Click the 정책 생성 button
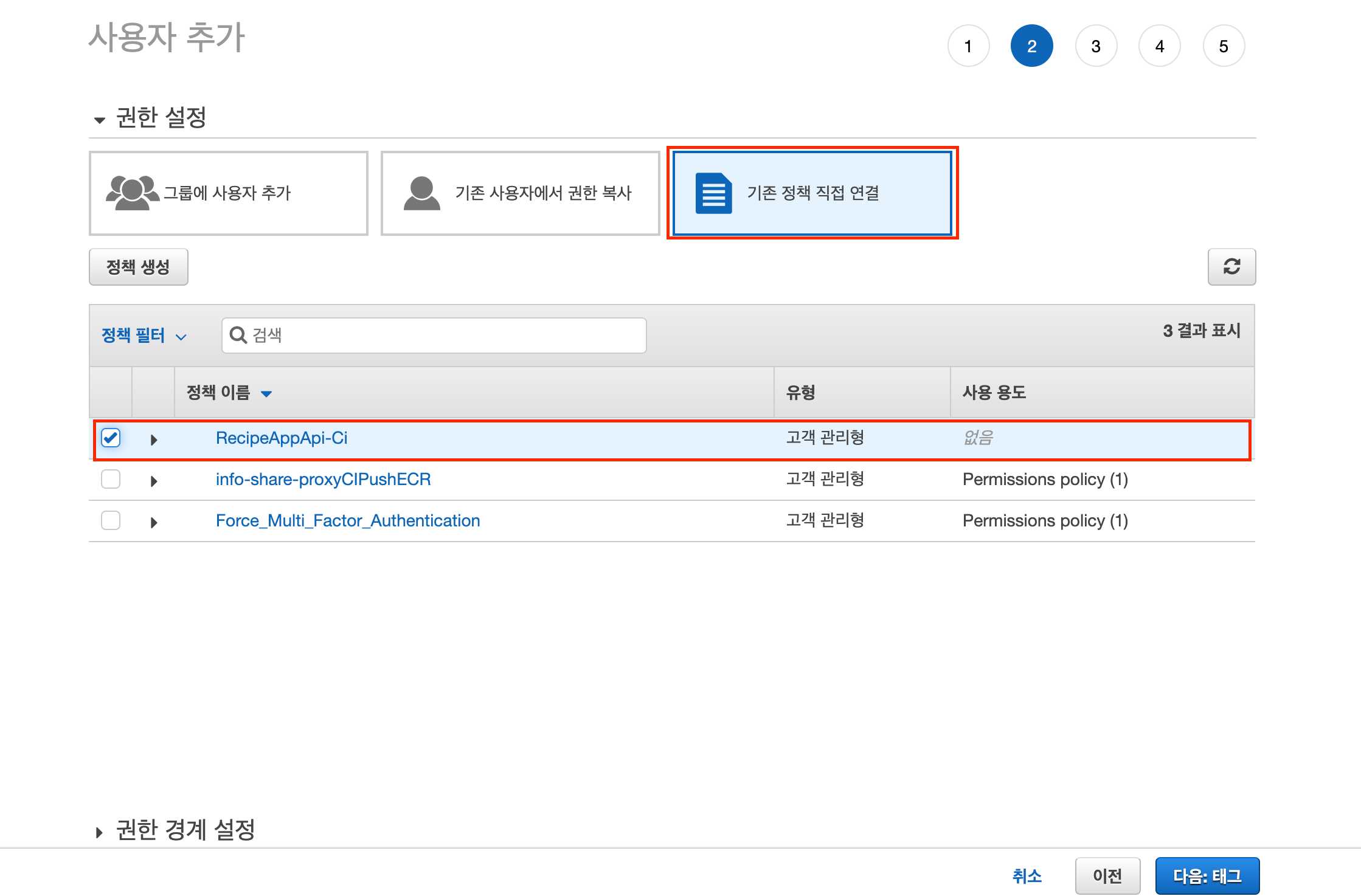The image size is (1361, 896). (139, 267)
